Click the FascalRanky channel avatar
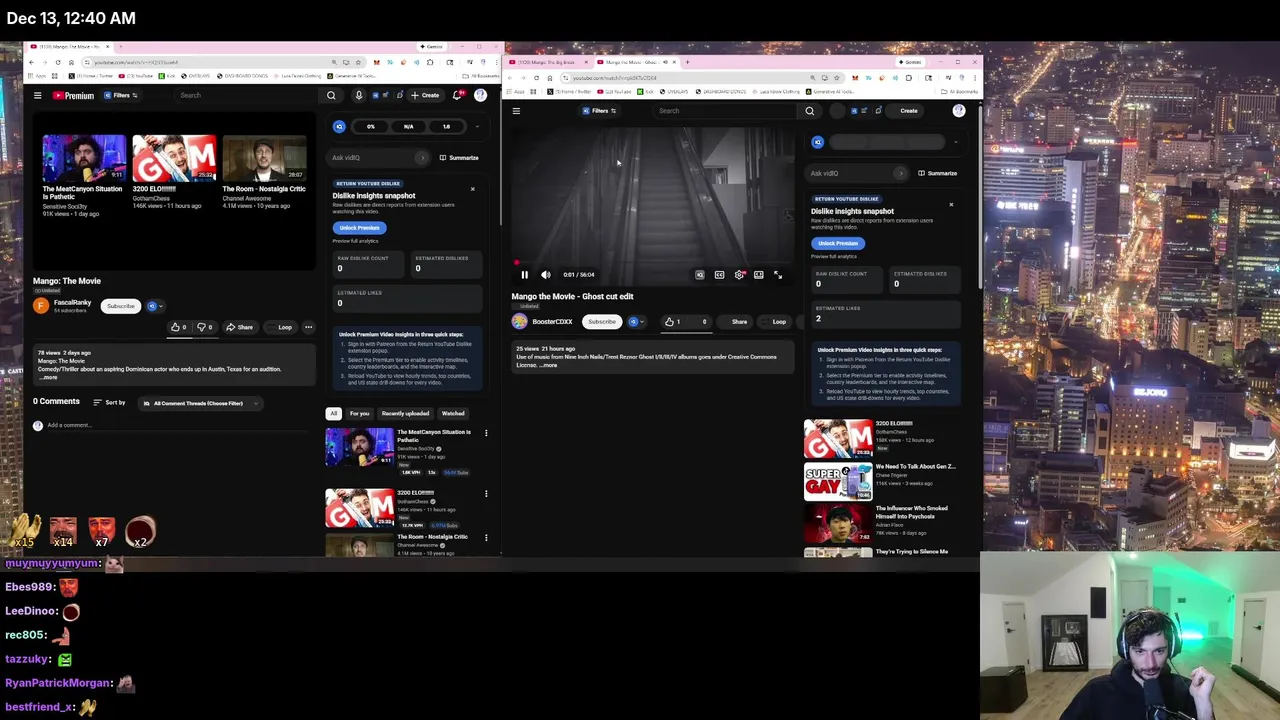 tap(41, 306)
